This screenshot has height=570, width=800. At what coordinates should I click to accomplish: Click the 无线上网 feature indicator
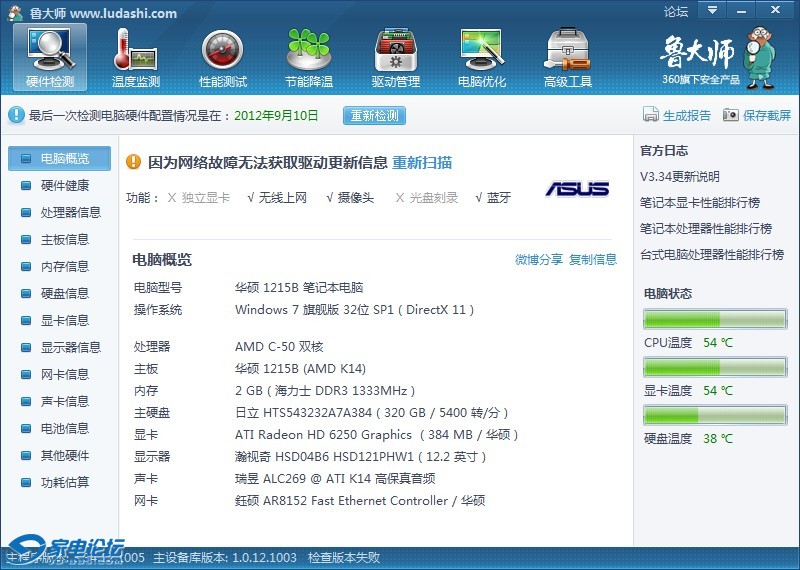[x=277, y=198]
